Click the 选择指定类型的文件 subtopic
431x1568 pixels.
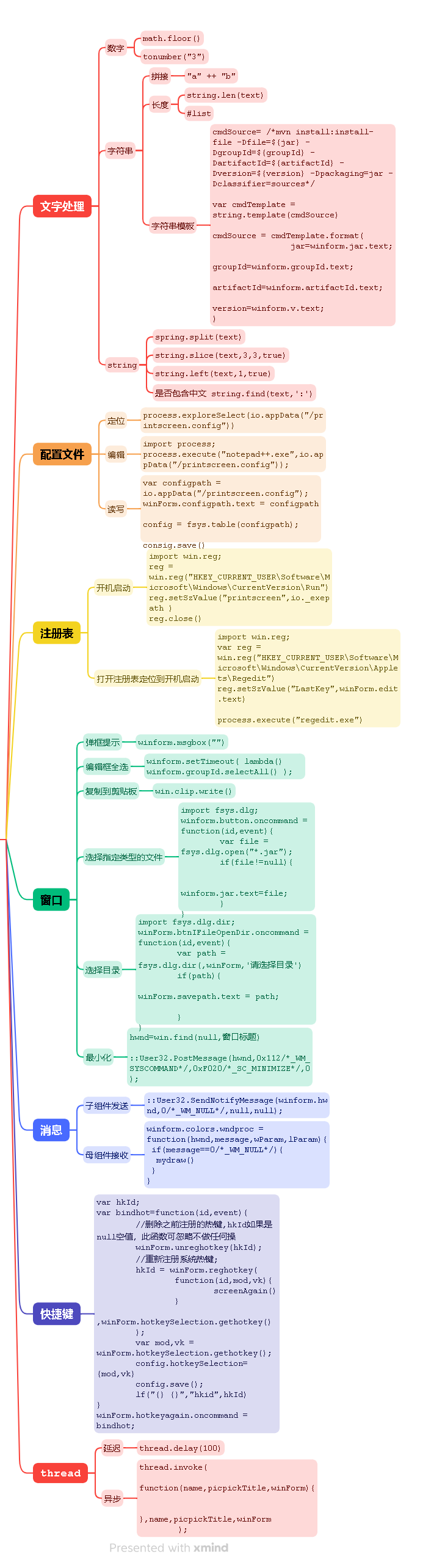[124, 857]
